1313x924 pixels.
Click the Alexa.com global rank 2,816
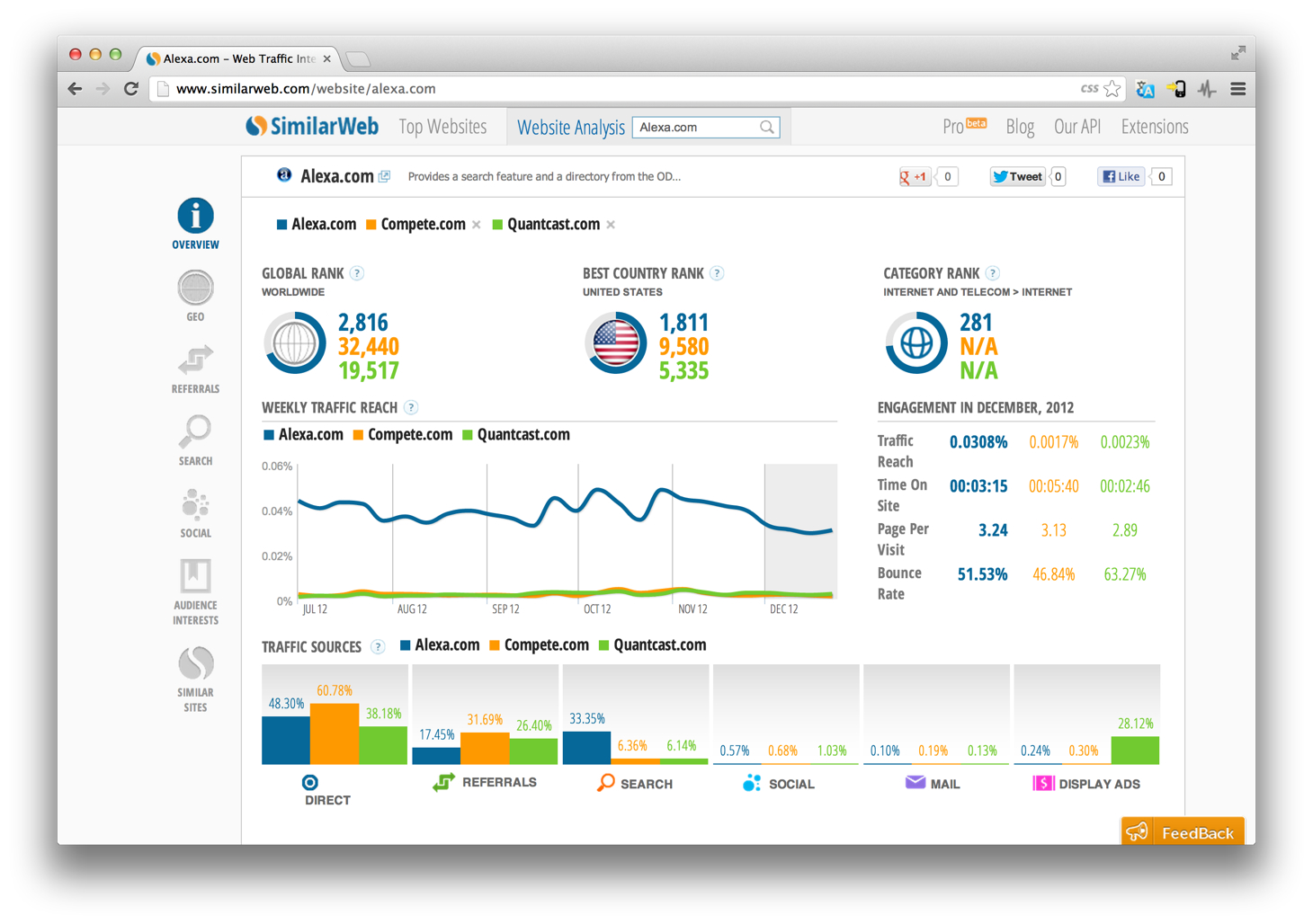363,322
